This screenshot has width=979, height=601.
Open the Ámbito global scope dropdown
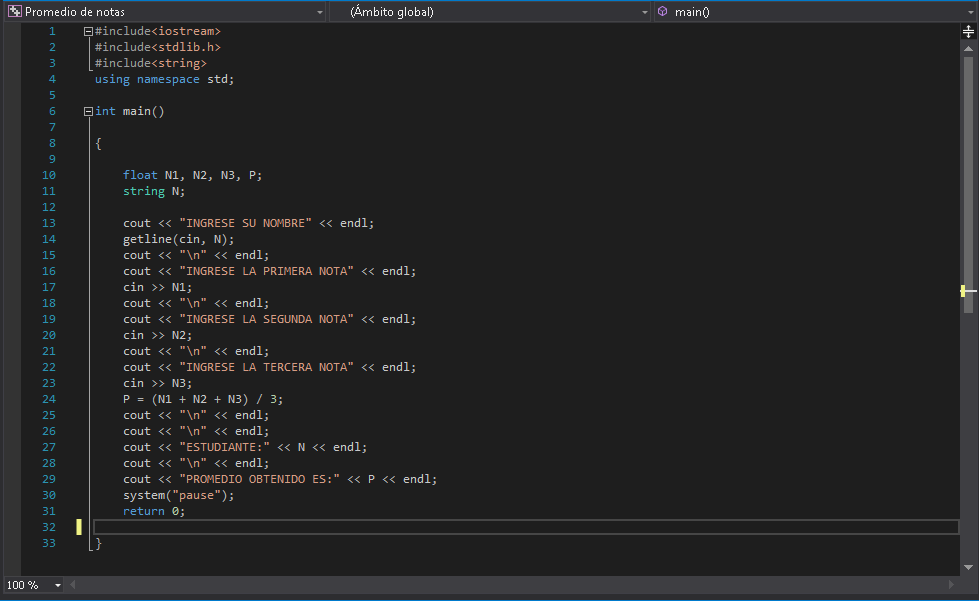coord(490,12)
